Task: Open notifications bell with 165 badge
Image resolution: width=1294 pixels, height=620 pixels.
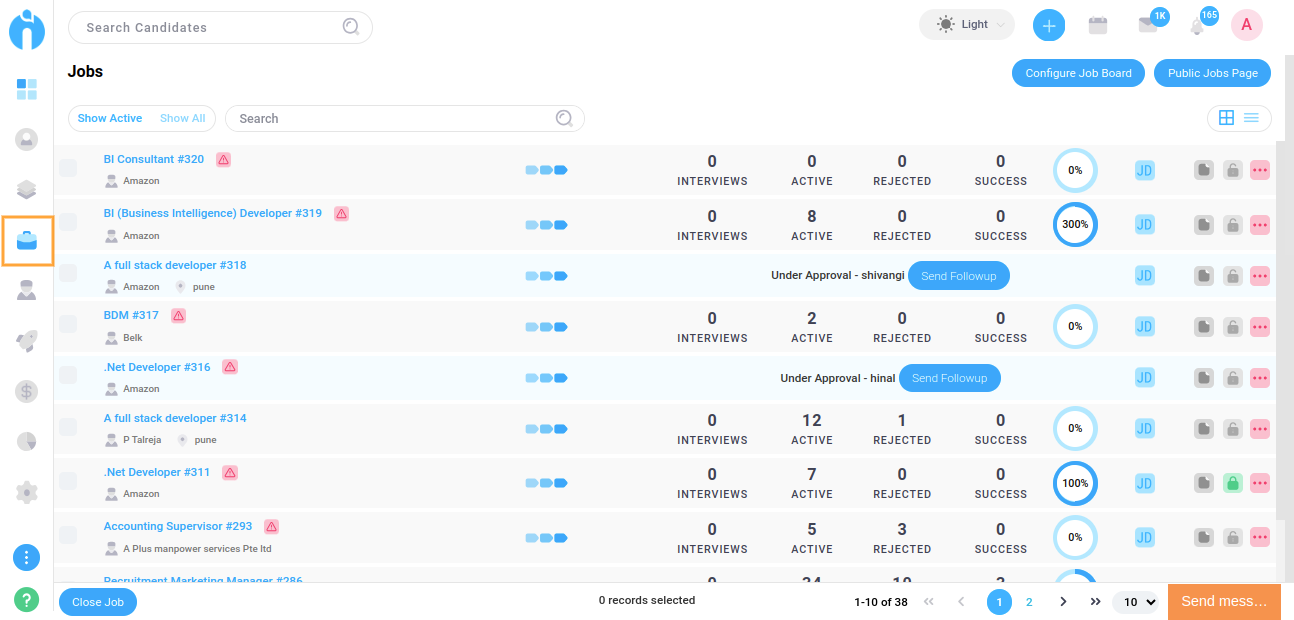Action: pos(1197,27)
